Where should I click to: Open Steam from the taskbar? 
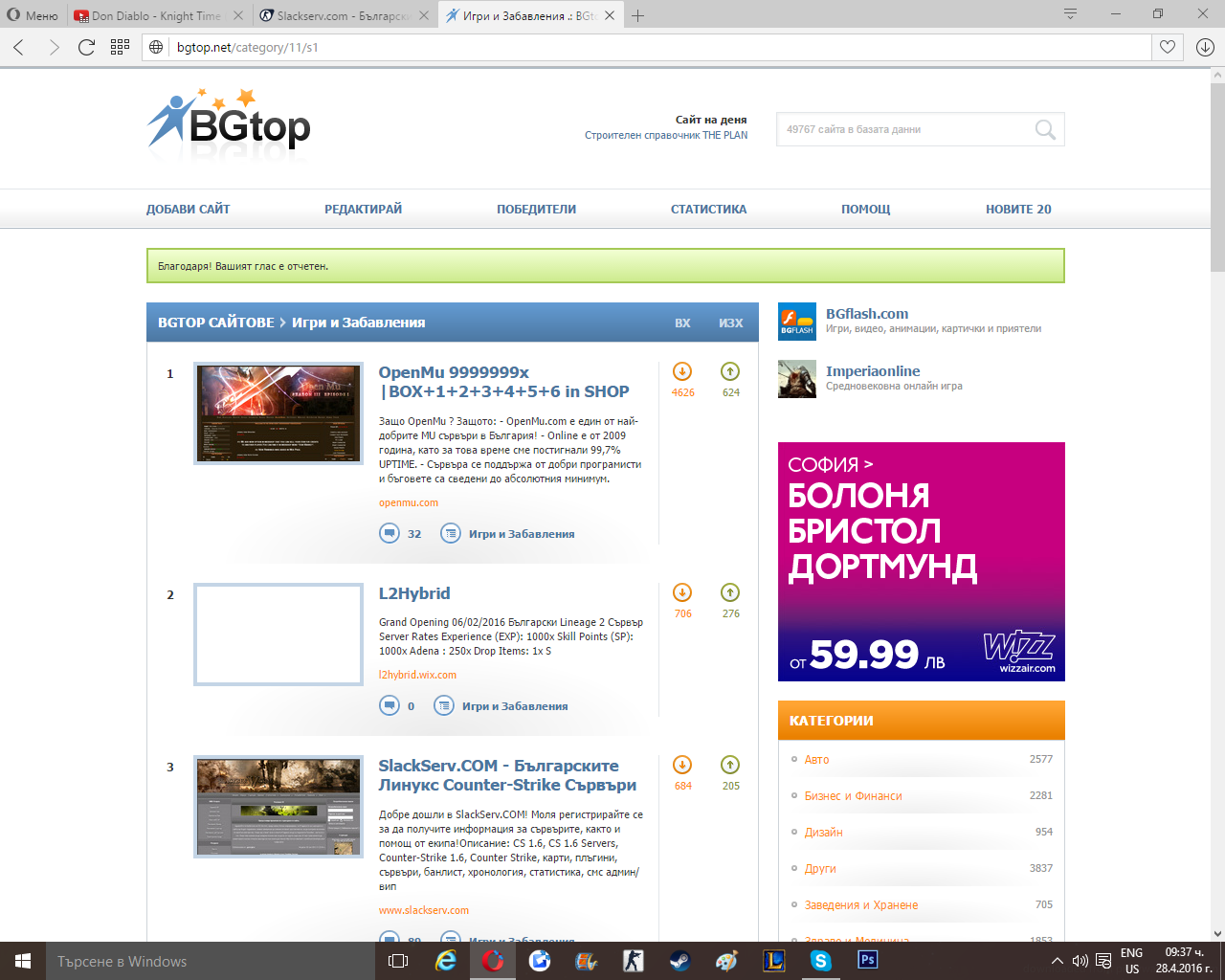680,961
